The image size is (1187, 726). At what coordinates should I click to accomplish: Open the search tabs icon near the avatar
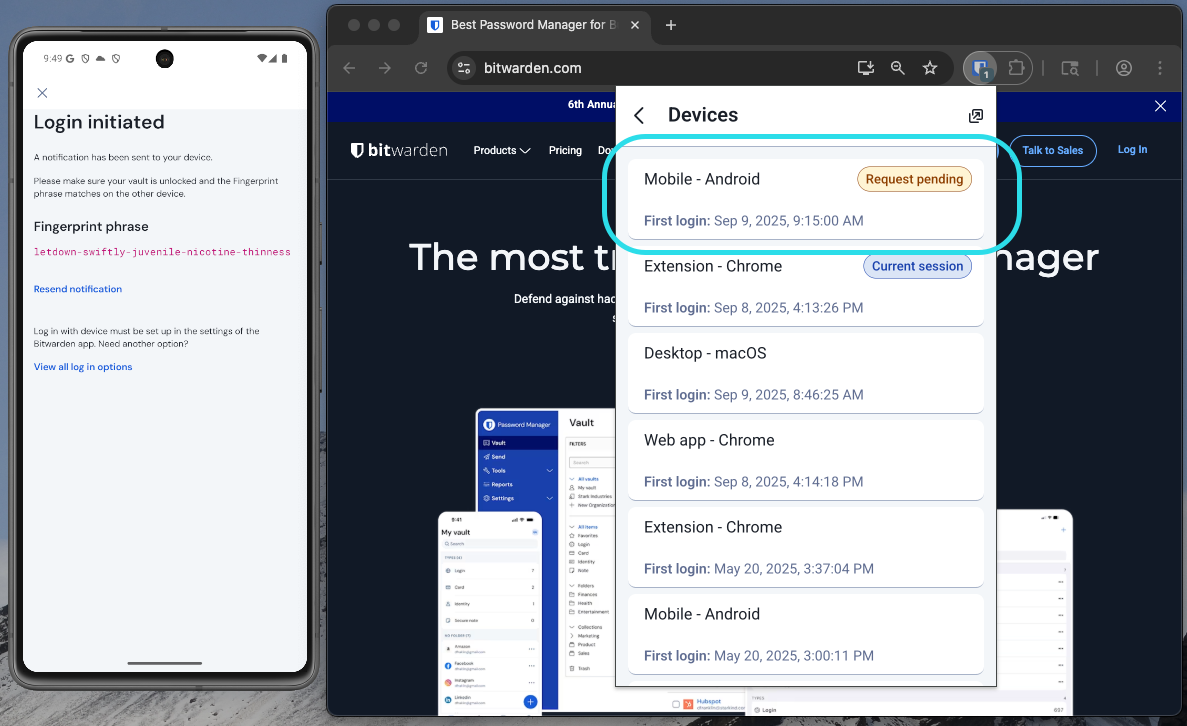click(x=1070, y=68)
